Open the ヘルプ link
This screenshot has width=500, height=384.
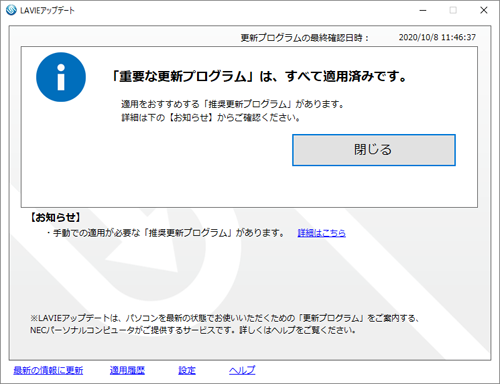(242, 370)
